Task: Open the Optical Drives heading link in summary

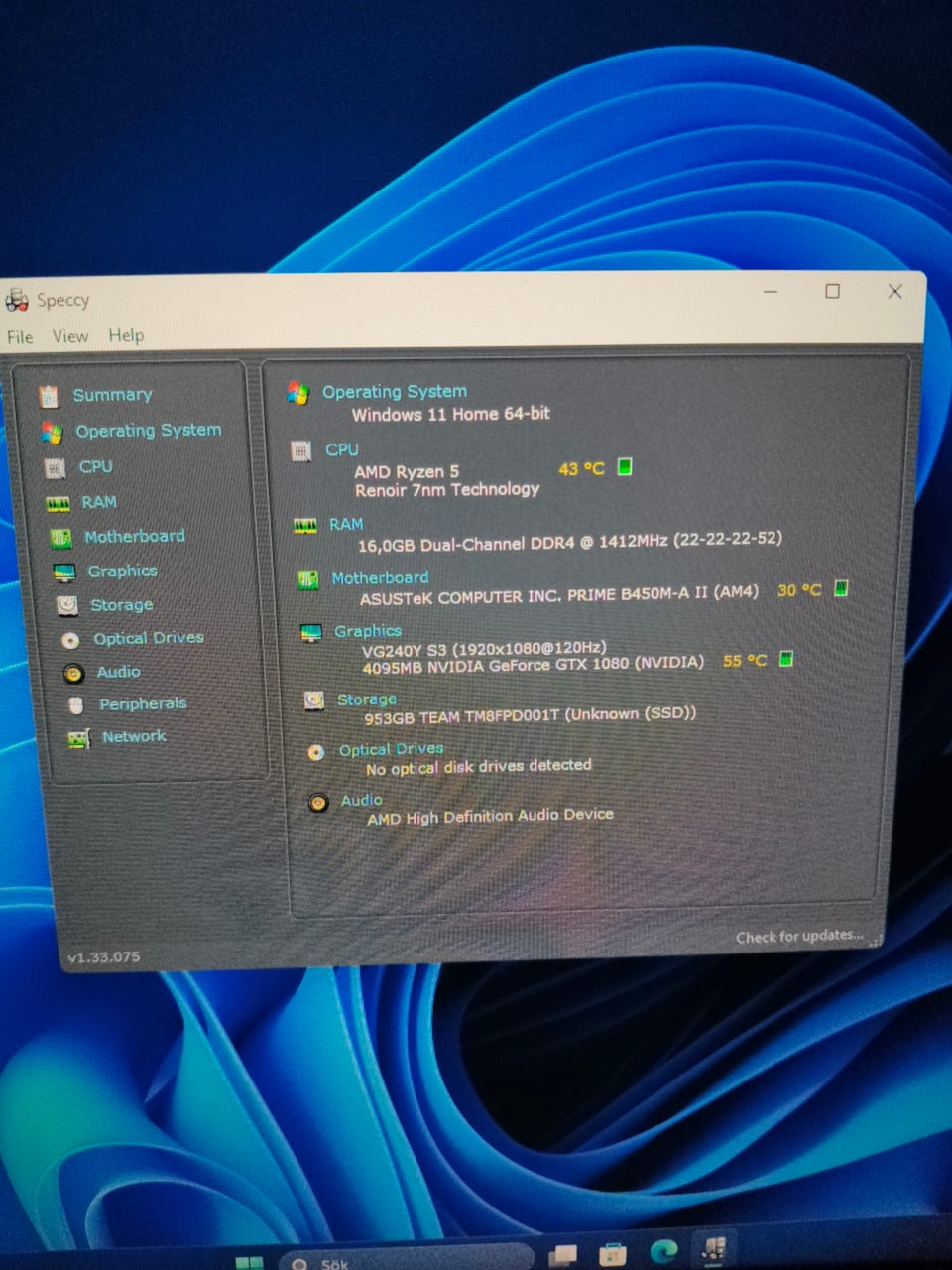Action: [x=392, y=750]
